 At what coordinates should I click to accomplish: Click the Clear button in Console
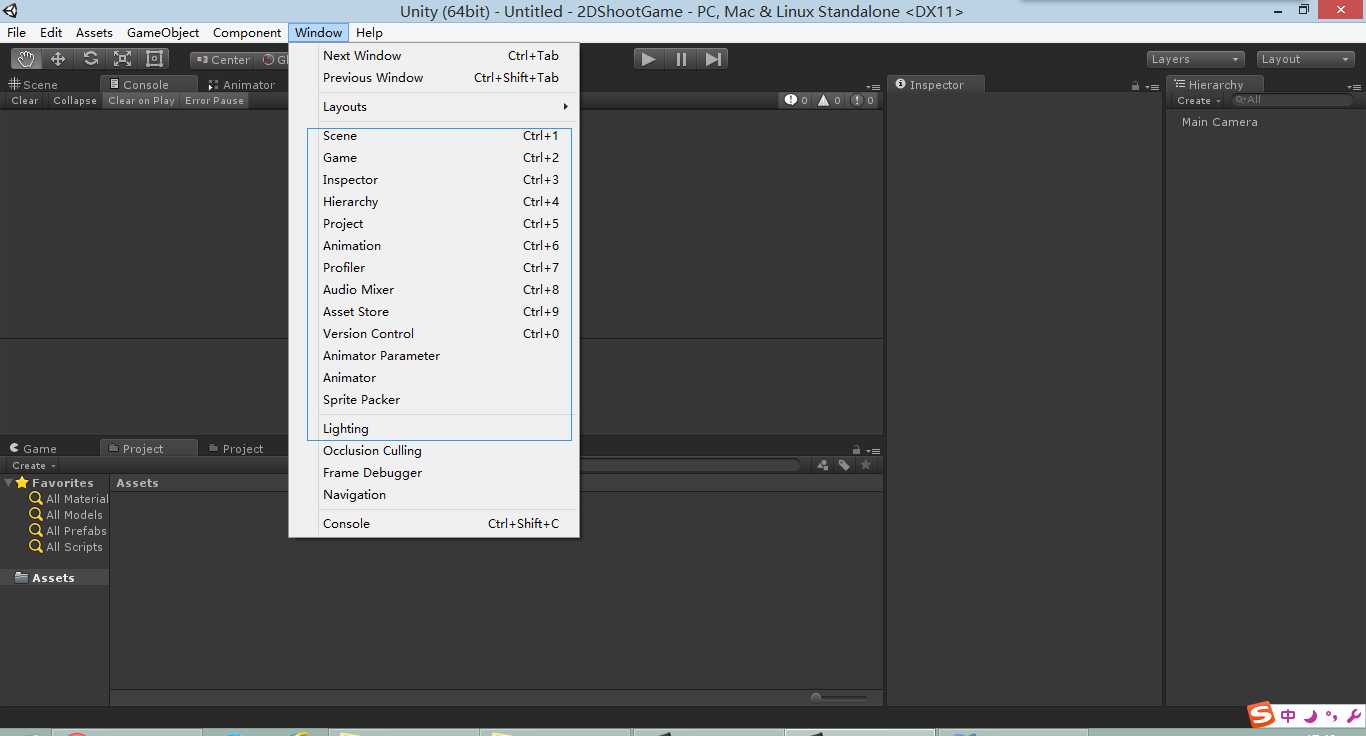[x=25, y=100]
